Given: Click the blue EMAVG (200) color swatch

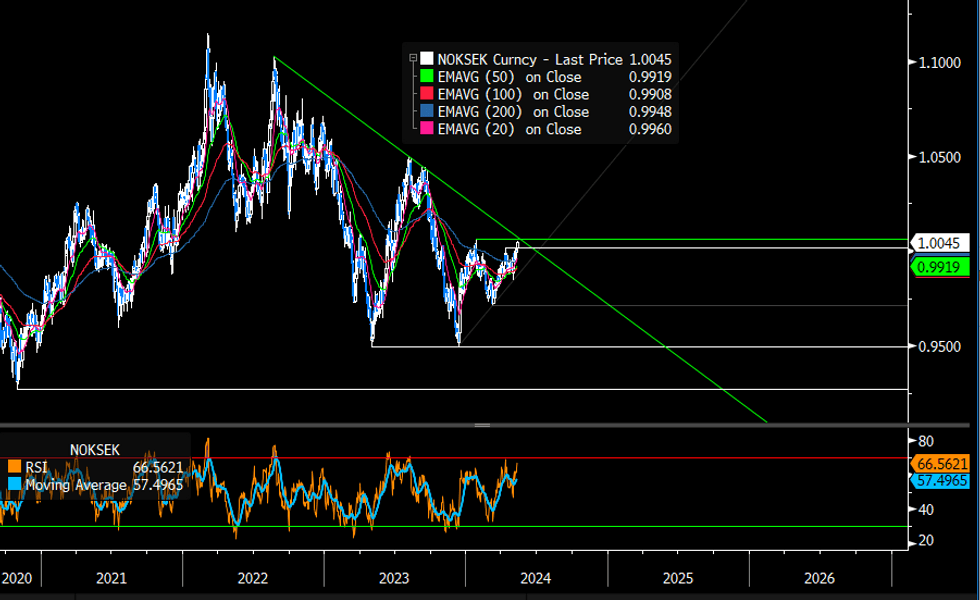Looking at the screenshot, I should point(427,112).
